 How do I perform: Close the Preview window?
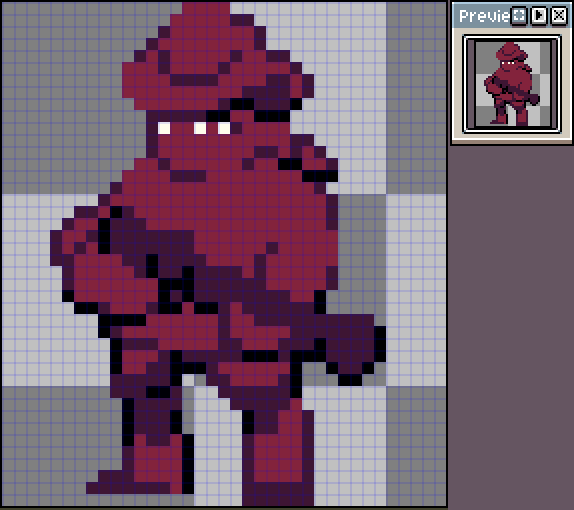pyautogui.click(x=559, y=16)
